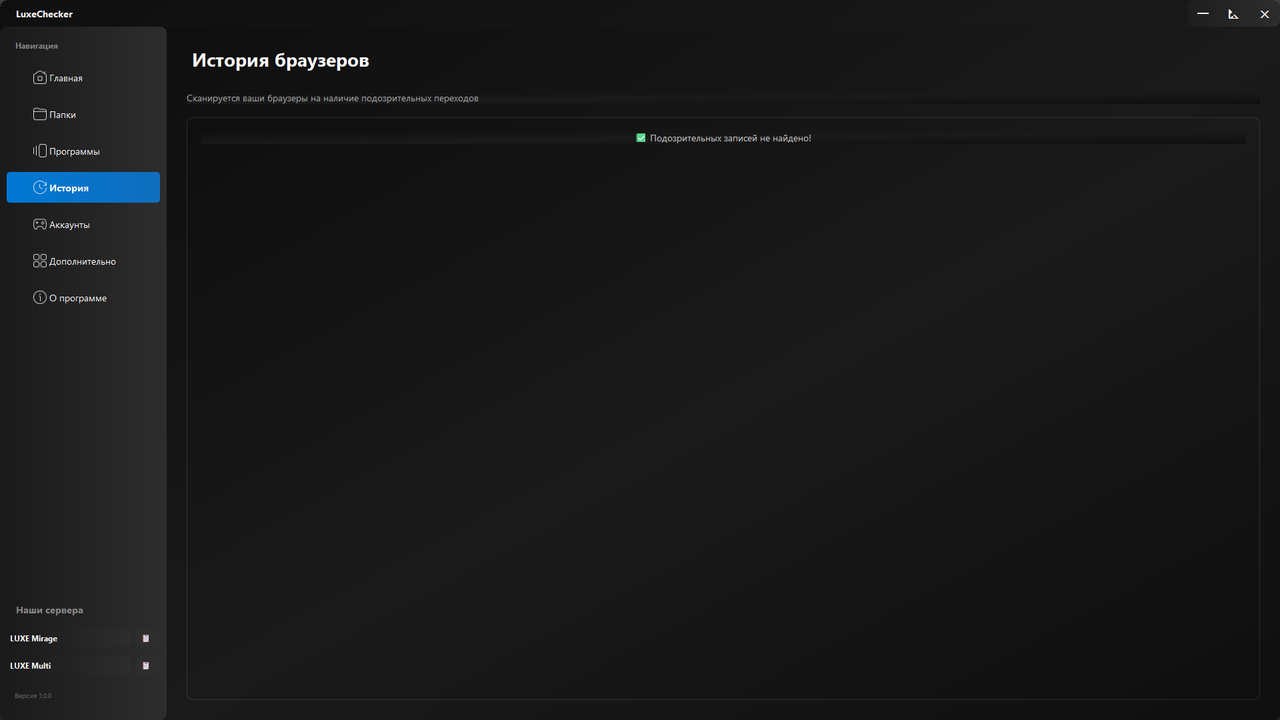Close the LuxeChecker window

pos(1264,14)
